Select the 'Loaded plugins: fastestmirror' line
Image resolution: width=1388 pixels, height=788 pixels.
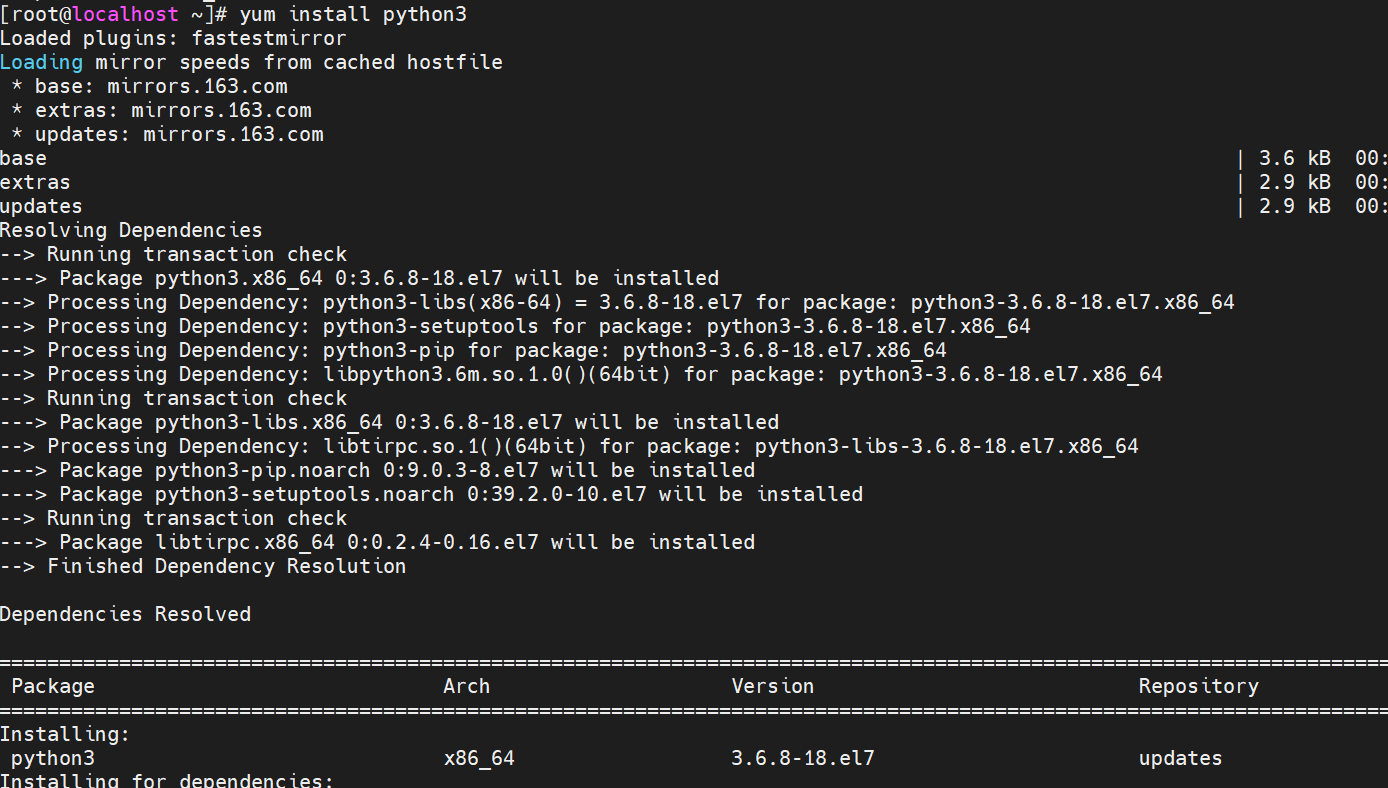(x=173, y=38)
